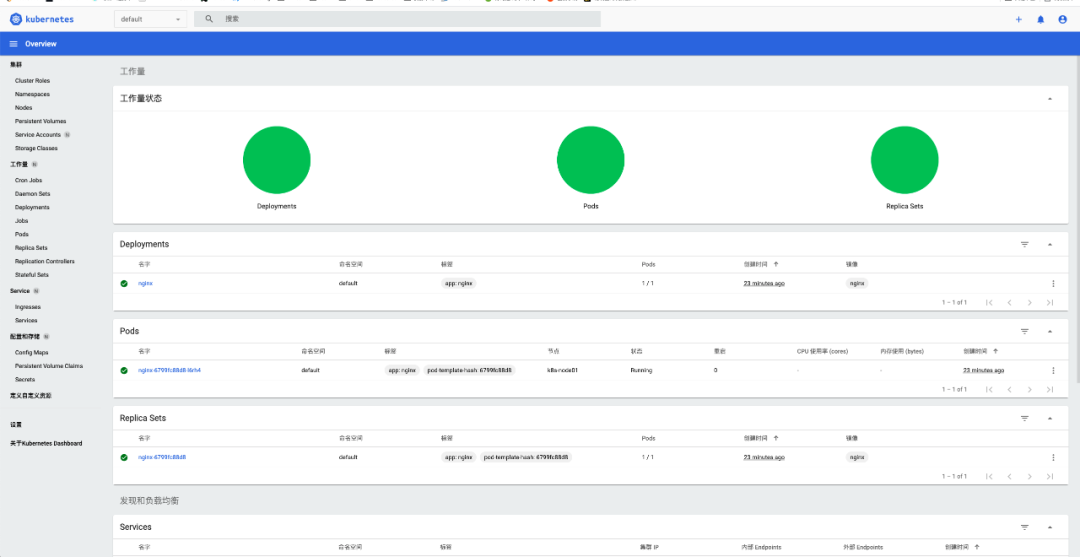The image size is (1080, 557).
Task: Open the nginx-6799fc88d8 replica set link
Action: tap(162, 457)
